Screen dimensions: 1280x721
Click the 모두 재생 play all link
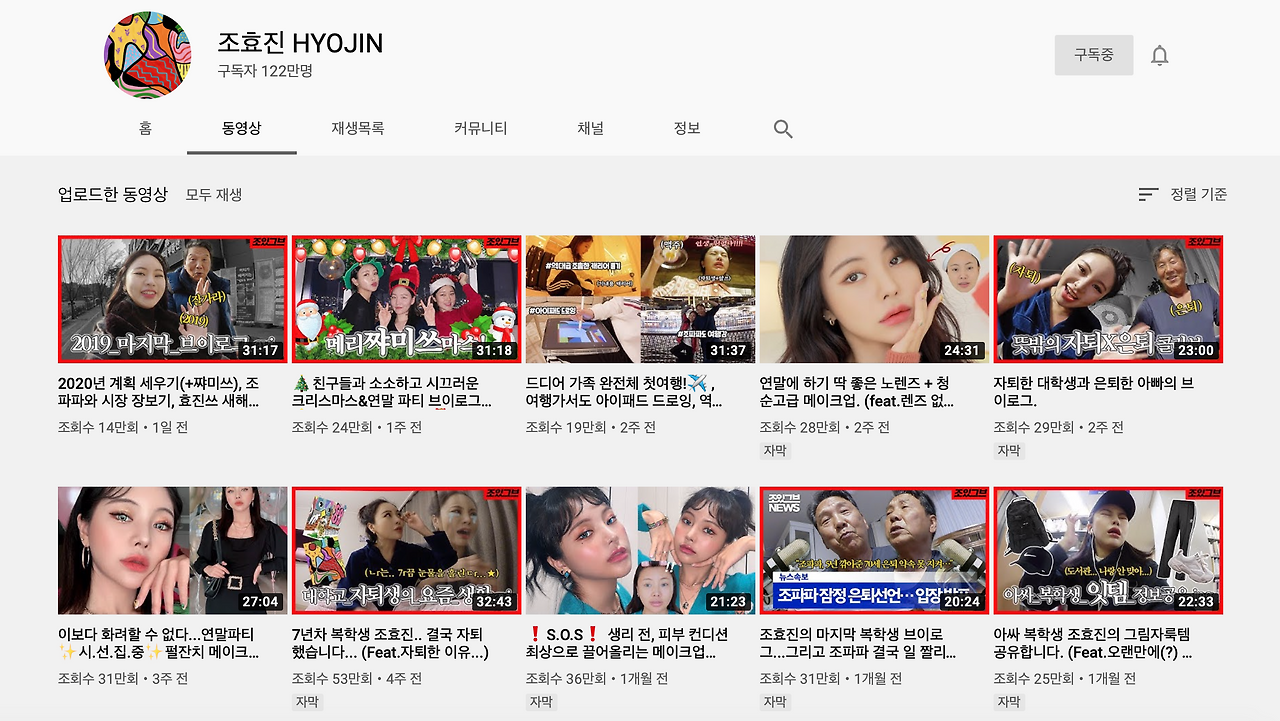pos(214,195)
